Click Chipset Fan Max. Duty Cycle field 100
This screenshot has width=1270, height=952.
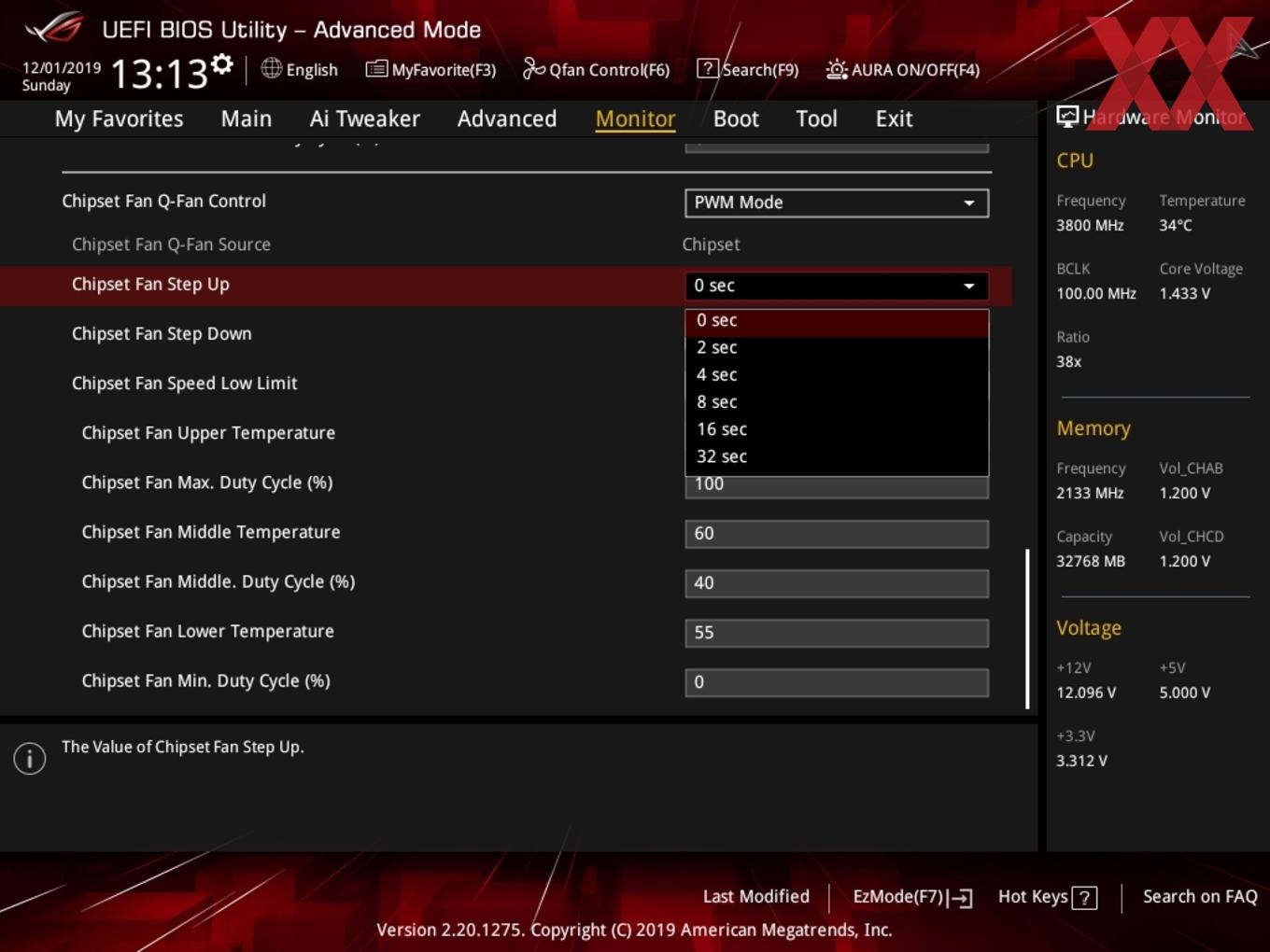pos(837,485)
